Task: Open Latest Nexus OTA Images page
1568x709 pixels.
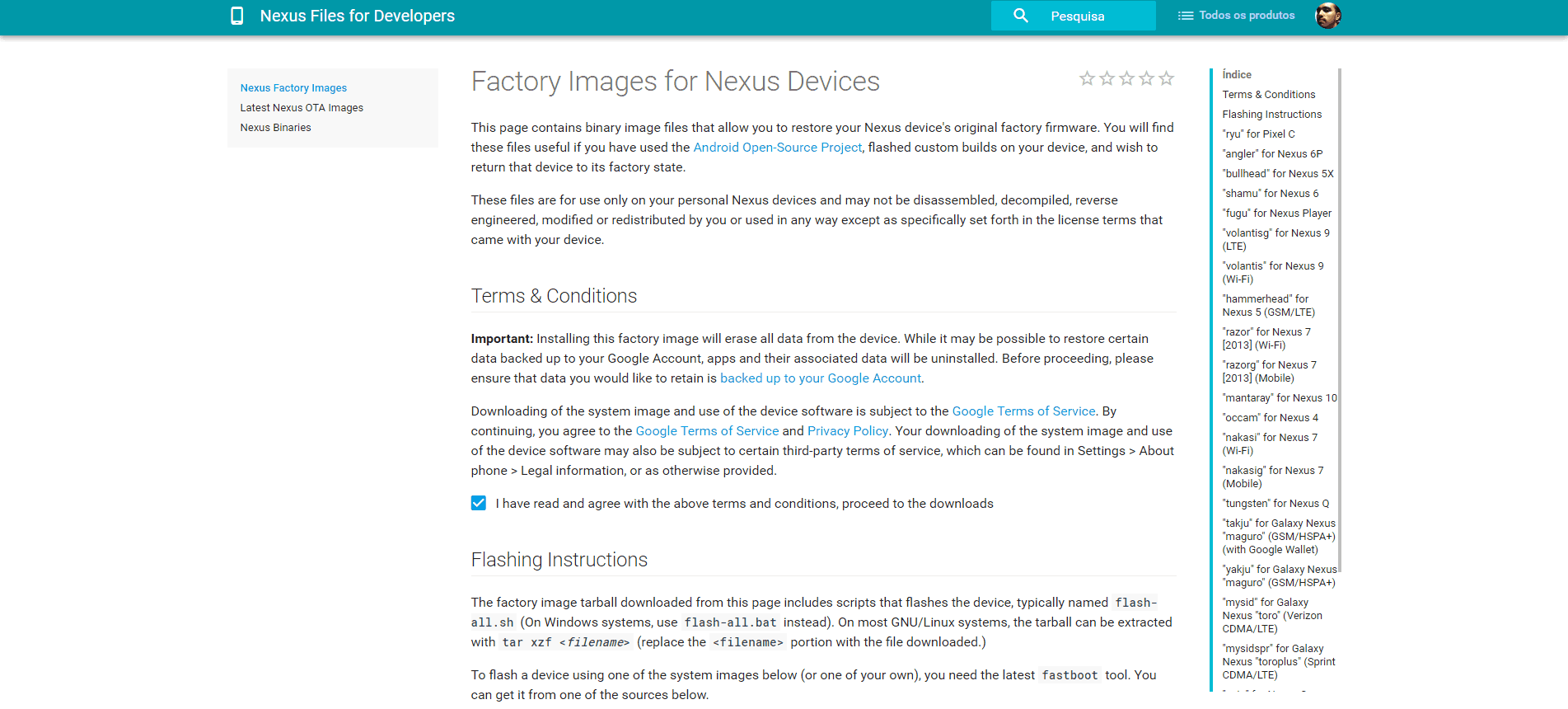Action: (x=302, y=108)
